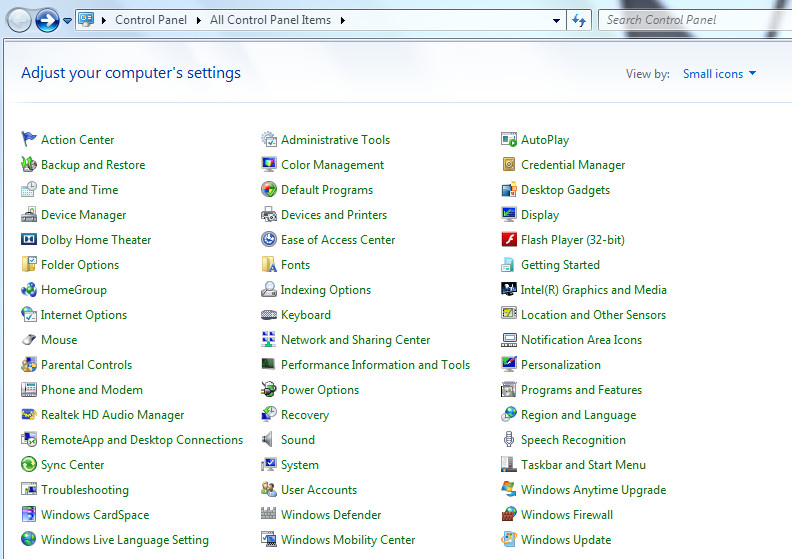
Task: Open the Dolby Home Theater icon
Action: point(29,239)
